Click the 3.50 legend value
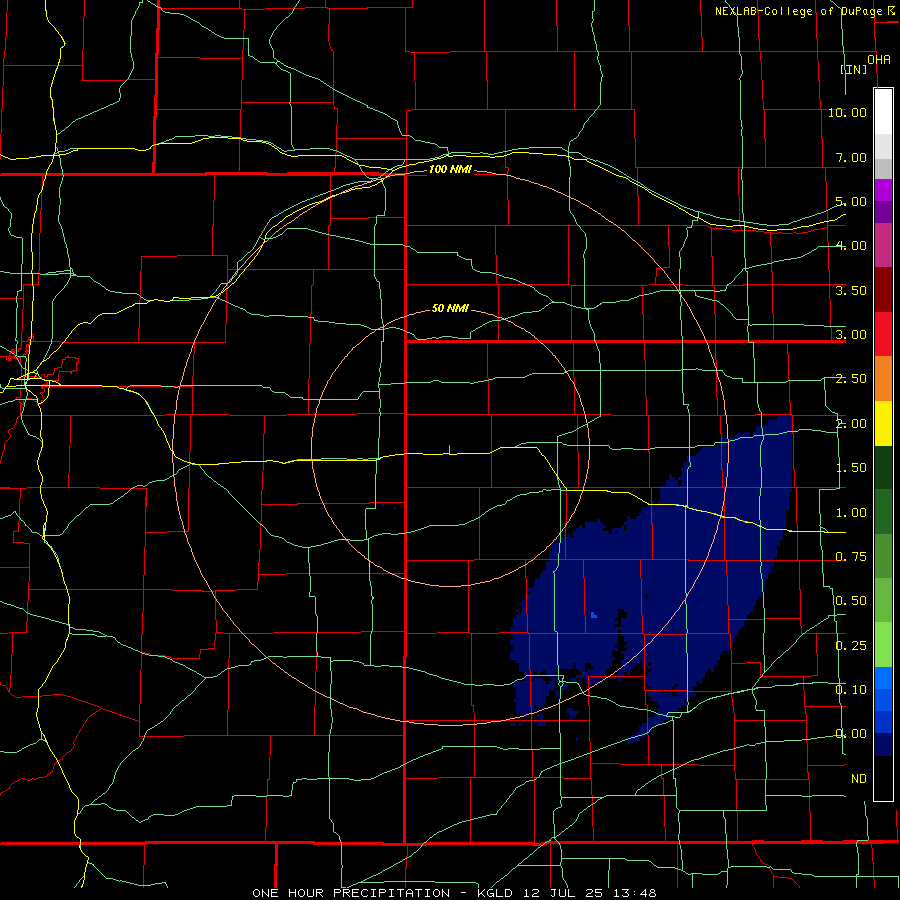Screen dimensions: 900x900 851,290
